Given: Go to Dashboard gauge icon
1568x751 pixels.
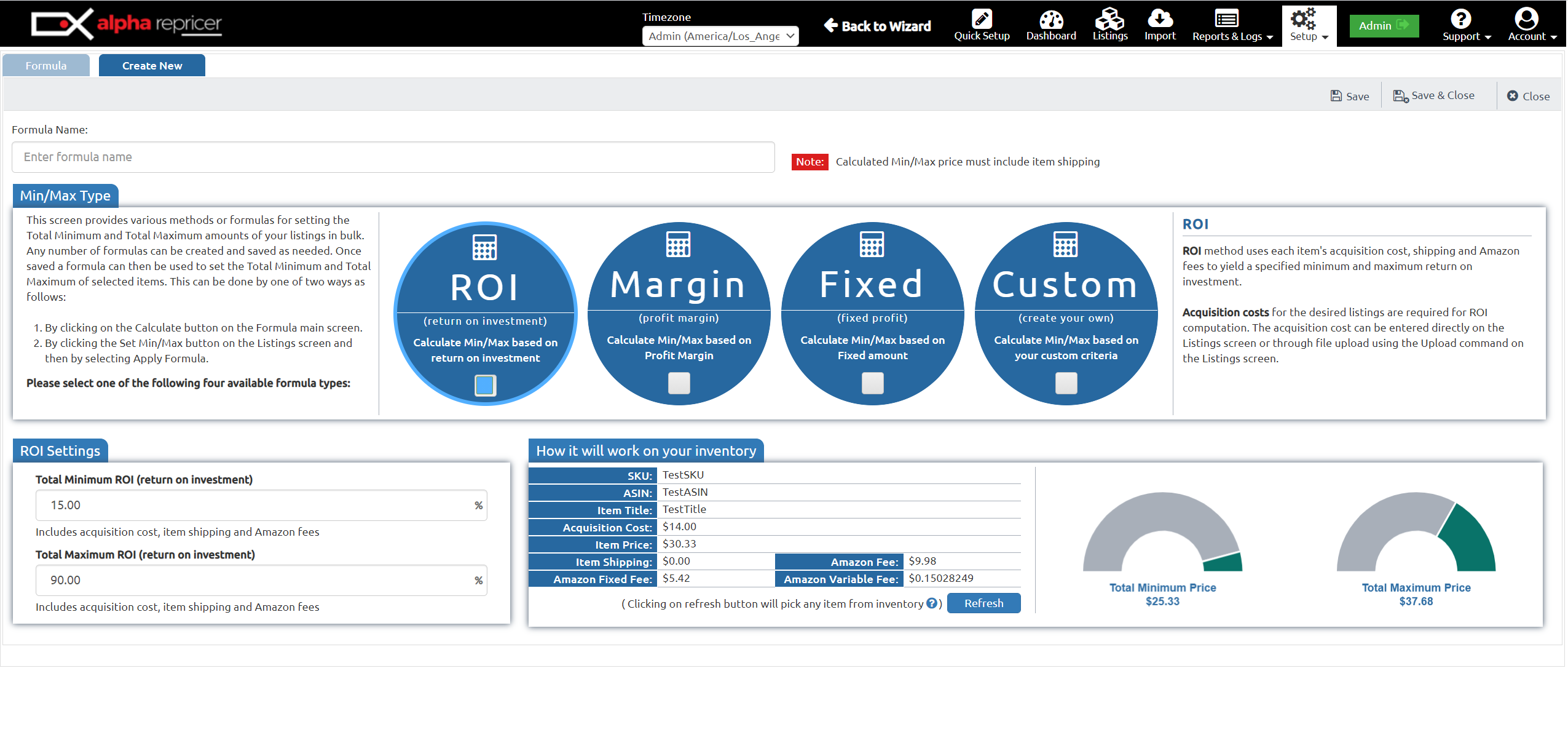Looking at the screenshot, I should 1050,19.
